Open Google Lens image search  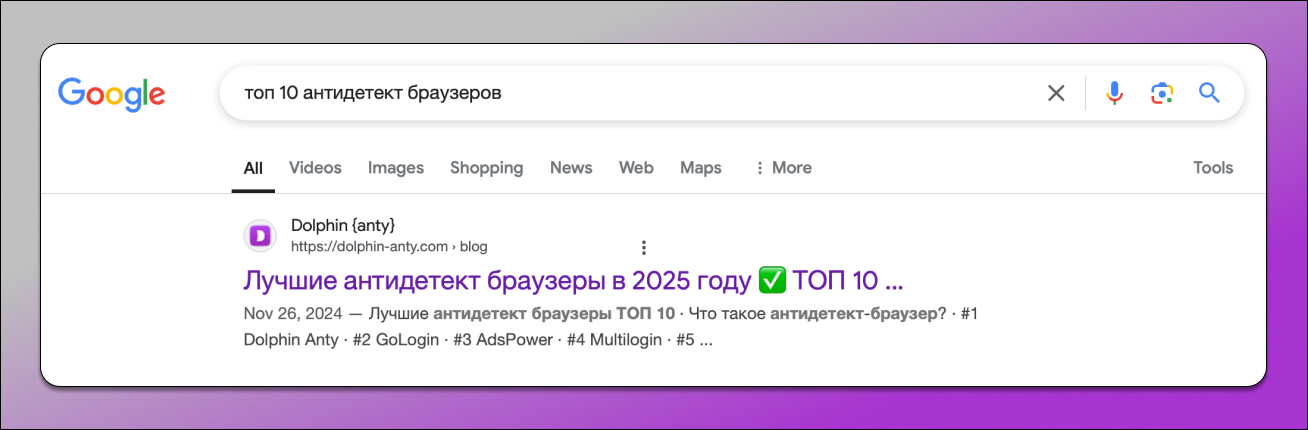click(1161, 93)
